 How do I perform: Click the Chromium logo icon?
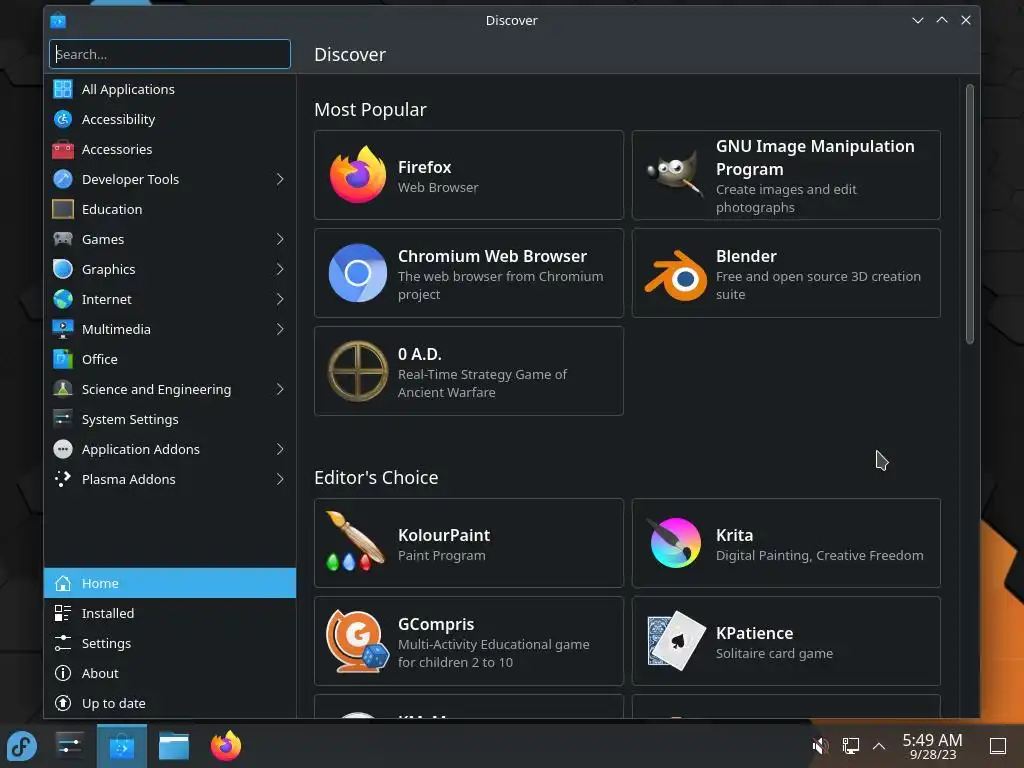(x=357, y=273)
